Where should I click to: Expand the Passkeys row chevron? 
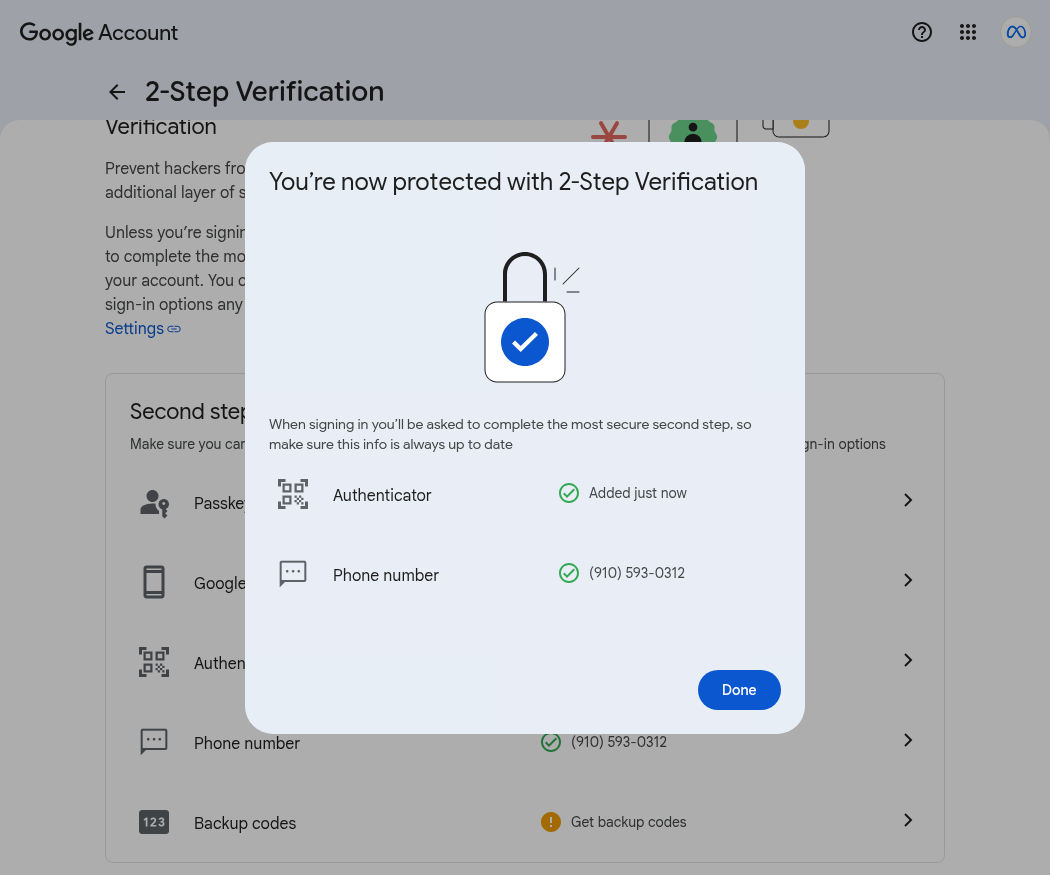908,500
